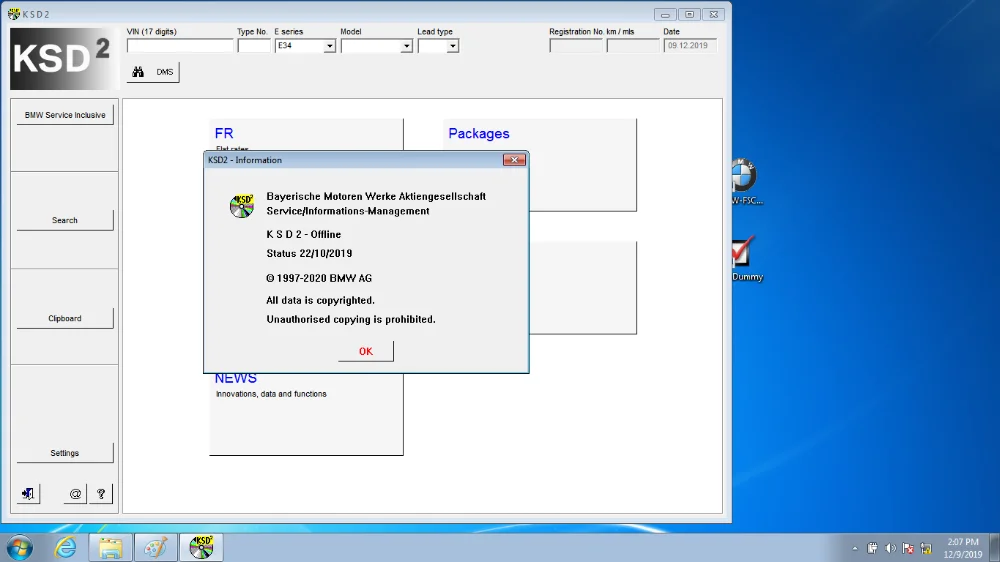Click the KSD2 taskbar icon
1000x562 pixels.
tap(201, 548)
